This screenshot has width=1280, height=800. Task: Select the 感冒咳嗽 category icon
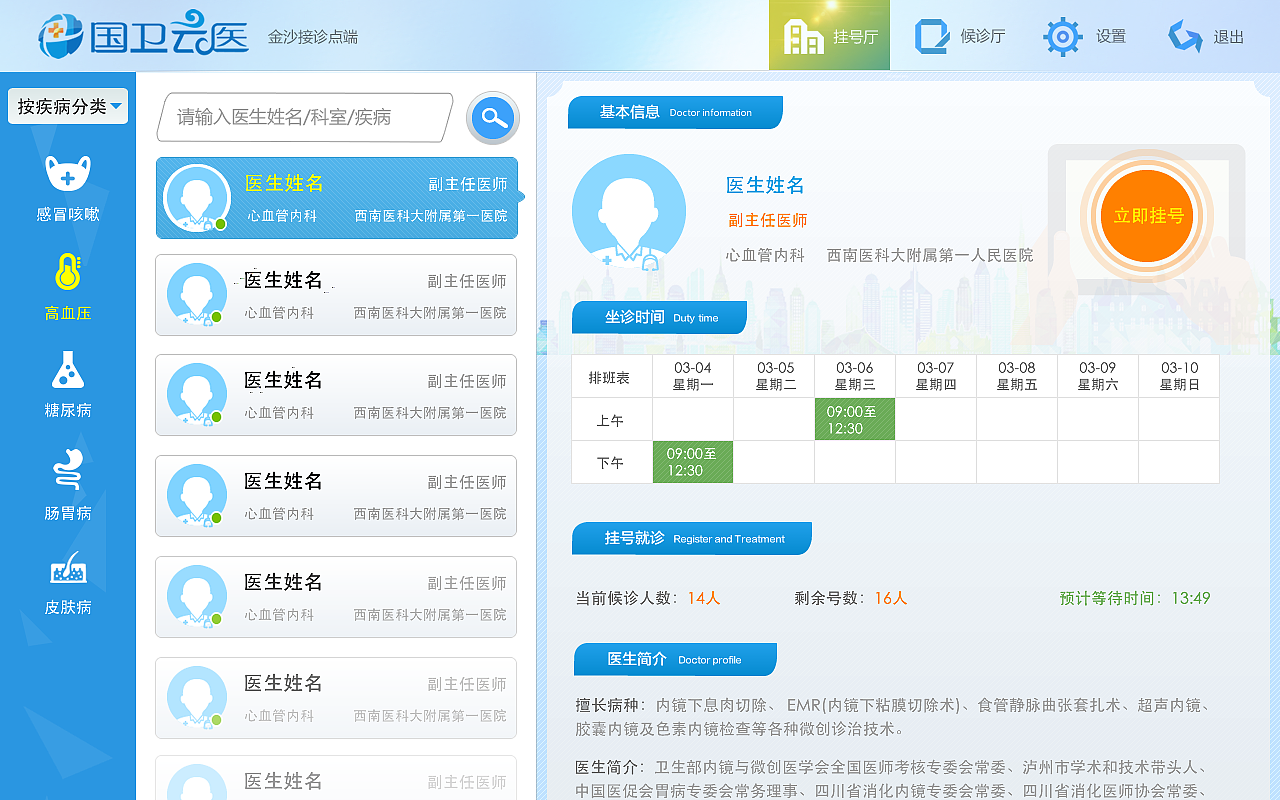[x=68, y=174]
